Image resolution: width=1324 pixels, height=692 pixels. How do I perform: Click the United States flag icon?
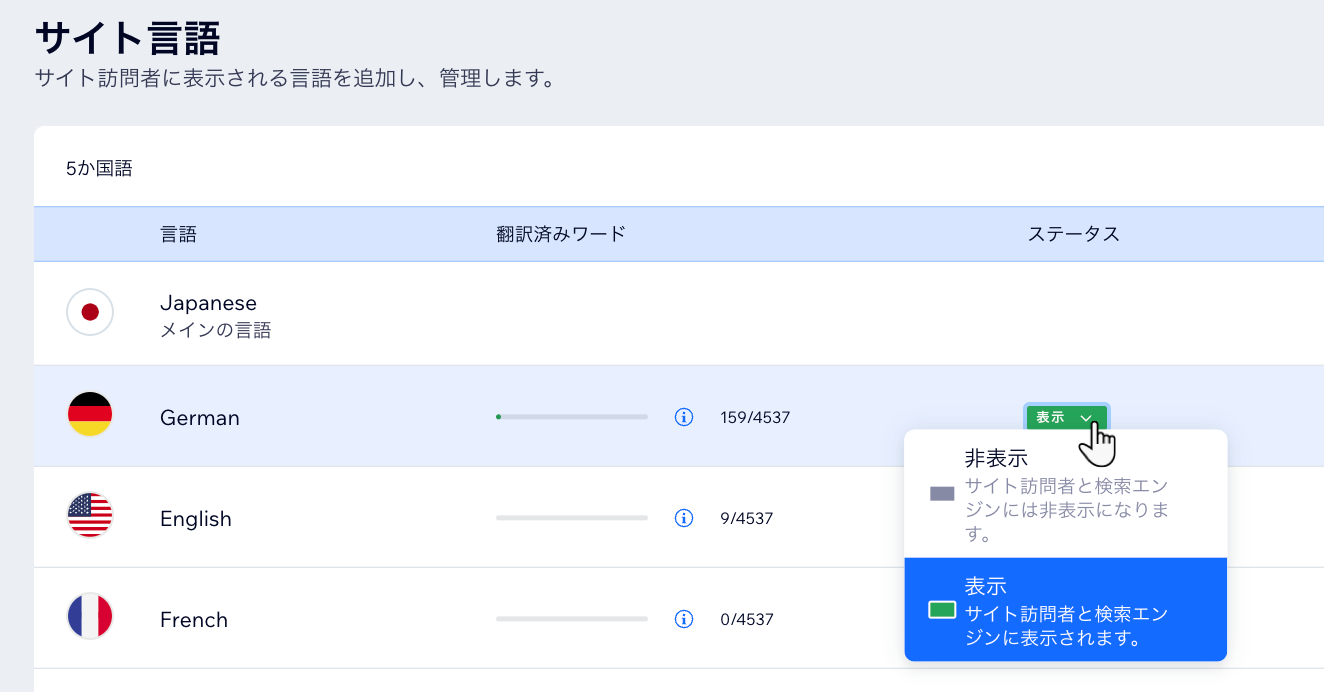click(90, 515)
